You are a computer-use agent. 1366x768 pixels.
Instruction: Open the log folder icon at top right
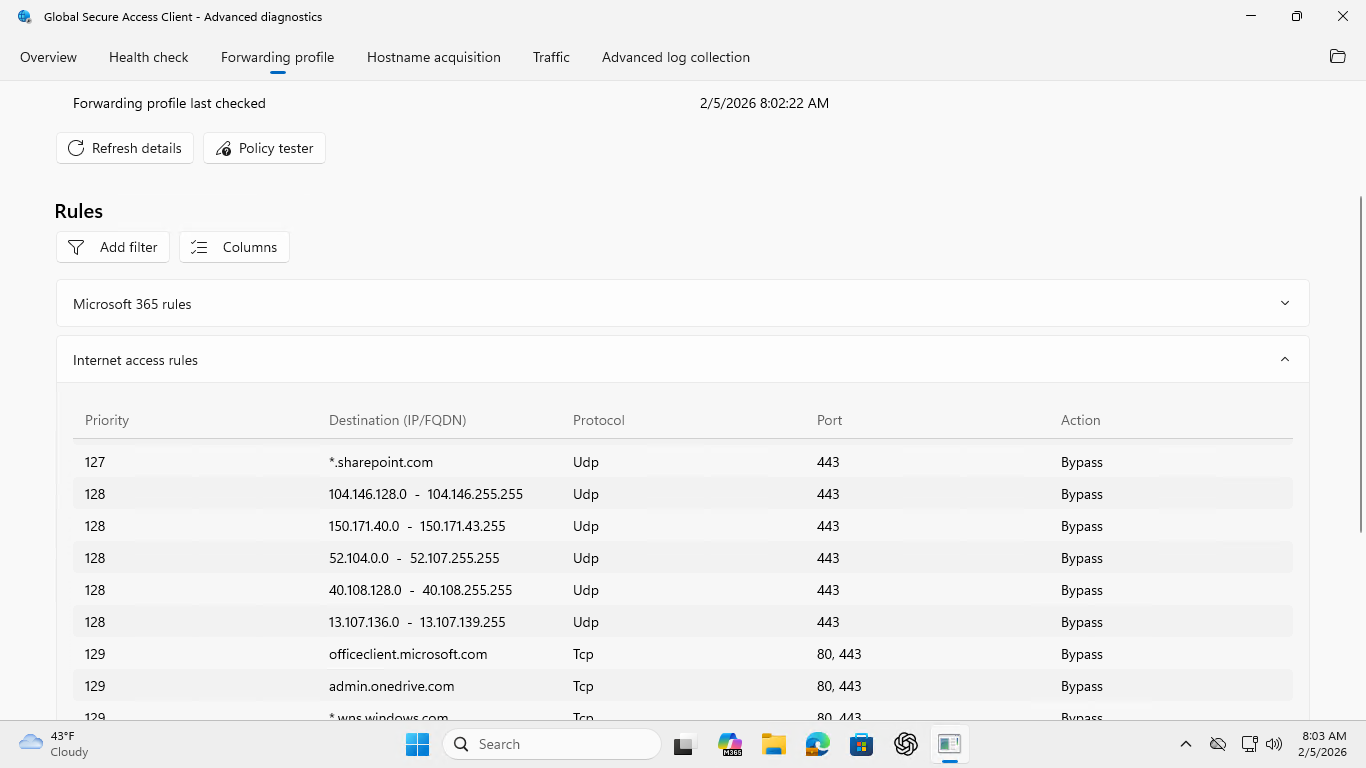click(1337, 57)
